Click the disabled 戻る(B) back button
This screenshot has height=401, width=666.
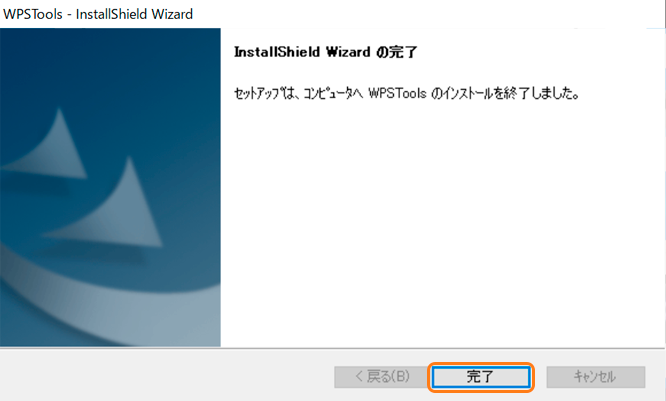click(x=383, y=377)
